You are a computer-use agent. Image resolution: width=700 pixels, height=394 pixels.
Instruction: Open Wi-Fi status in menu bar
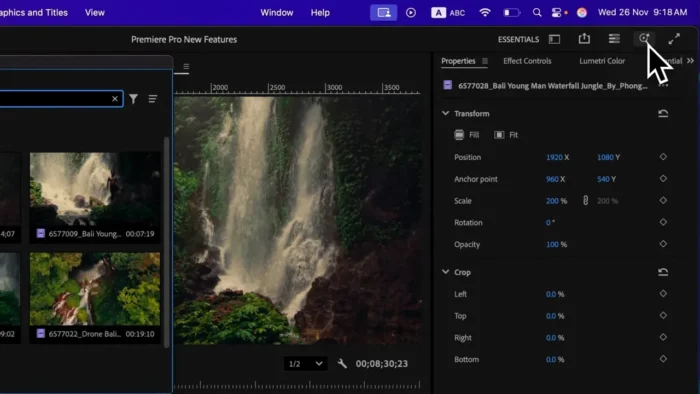click(485, 12)
